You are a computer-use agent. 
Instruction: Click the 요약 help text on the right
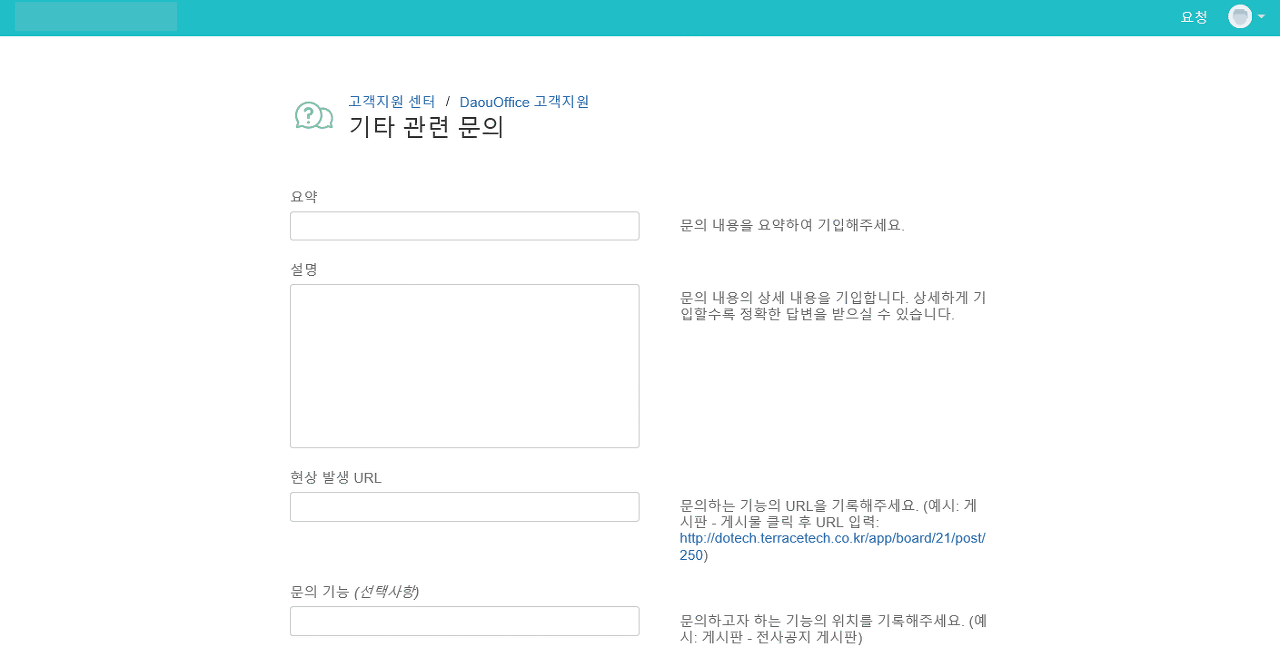pos(792,225)
